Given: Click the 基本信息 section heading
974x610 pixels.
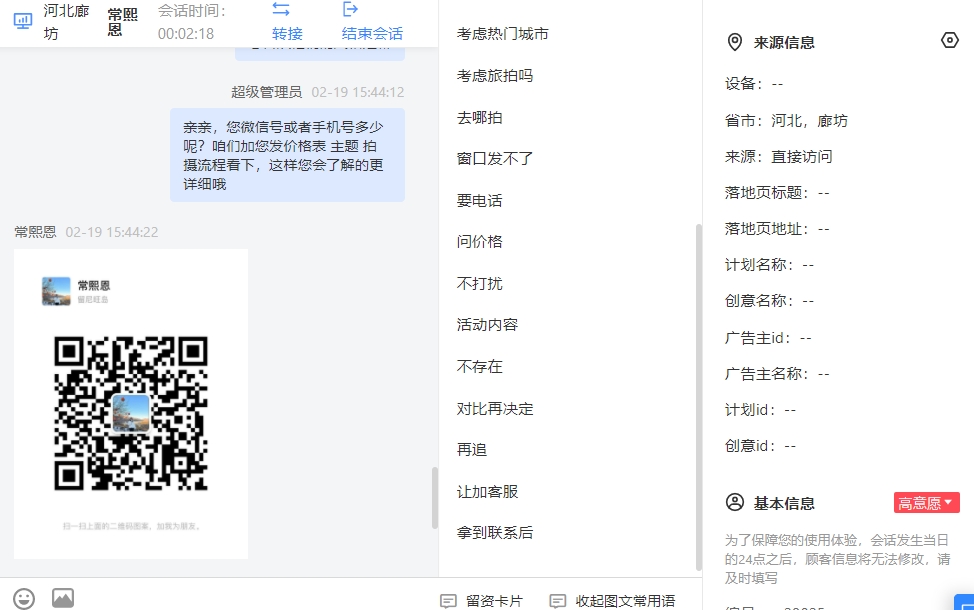Looking at the screenshot, I should 784,503.
